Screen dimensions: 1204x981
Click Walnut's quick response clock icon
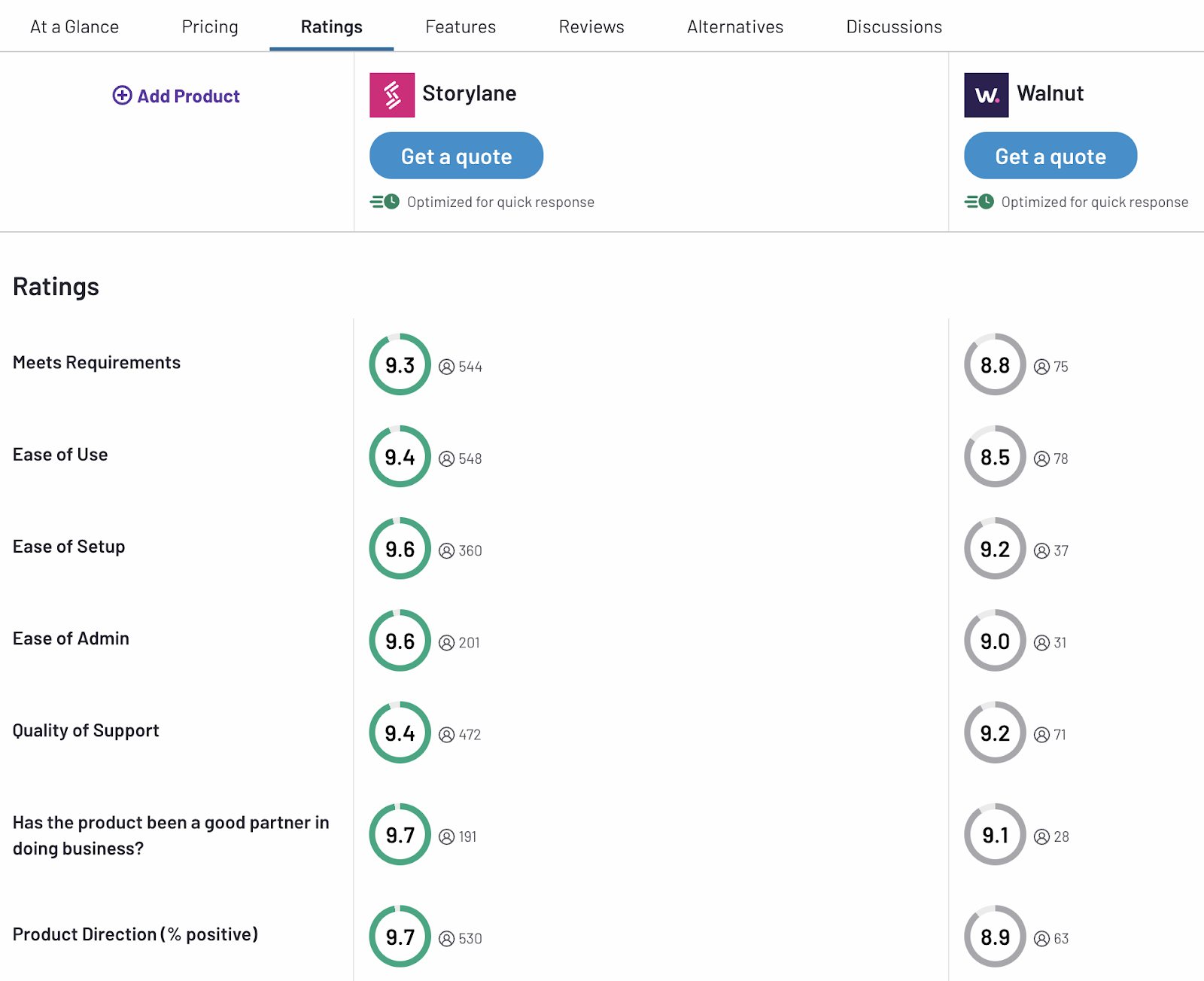point(979,202)
